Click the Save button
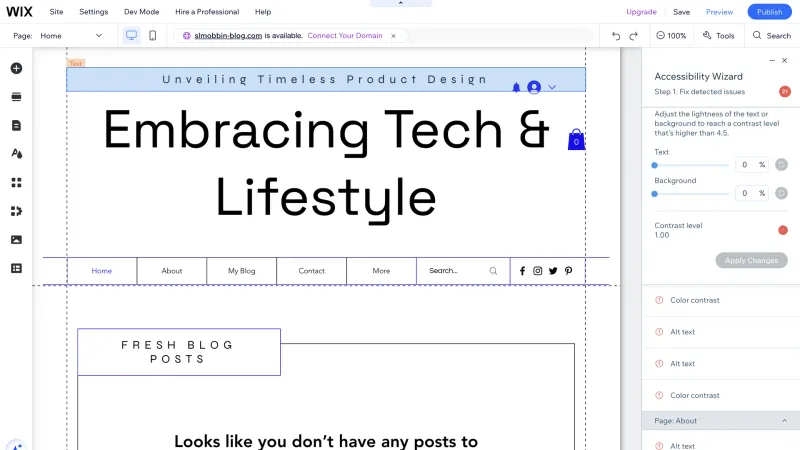 (681, 12)
